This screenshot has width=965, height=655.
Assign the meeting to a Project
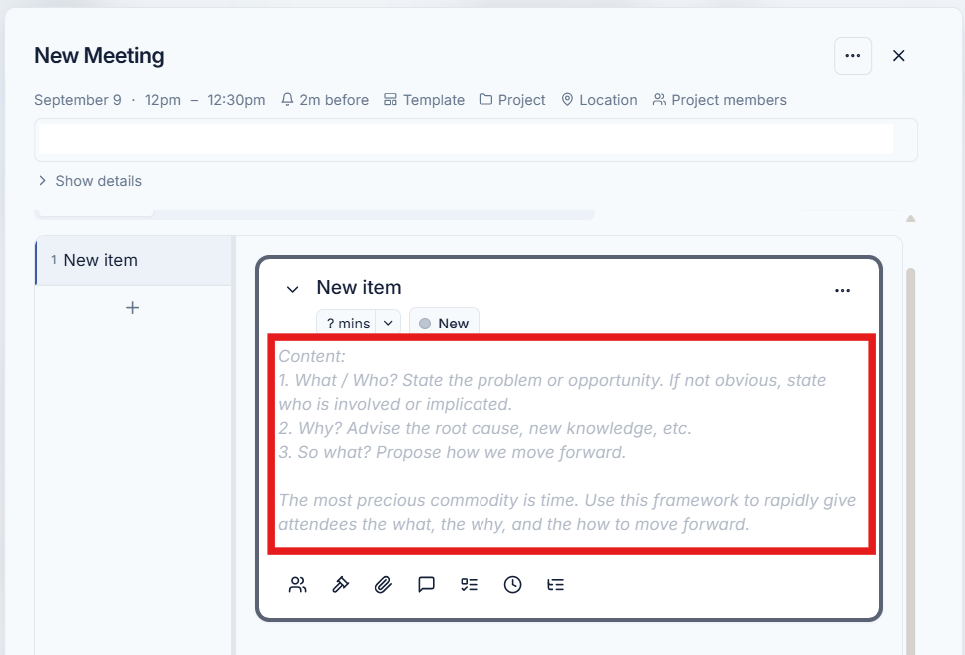(x=512, y=100)
